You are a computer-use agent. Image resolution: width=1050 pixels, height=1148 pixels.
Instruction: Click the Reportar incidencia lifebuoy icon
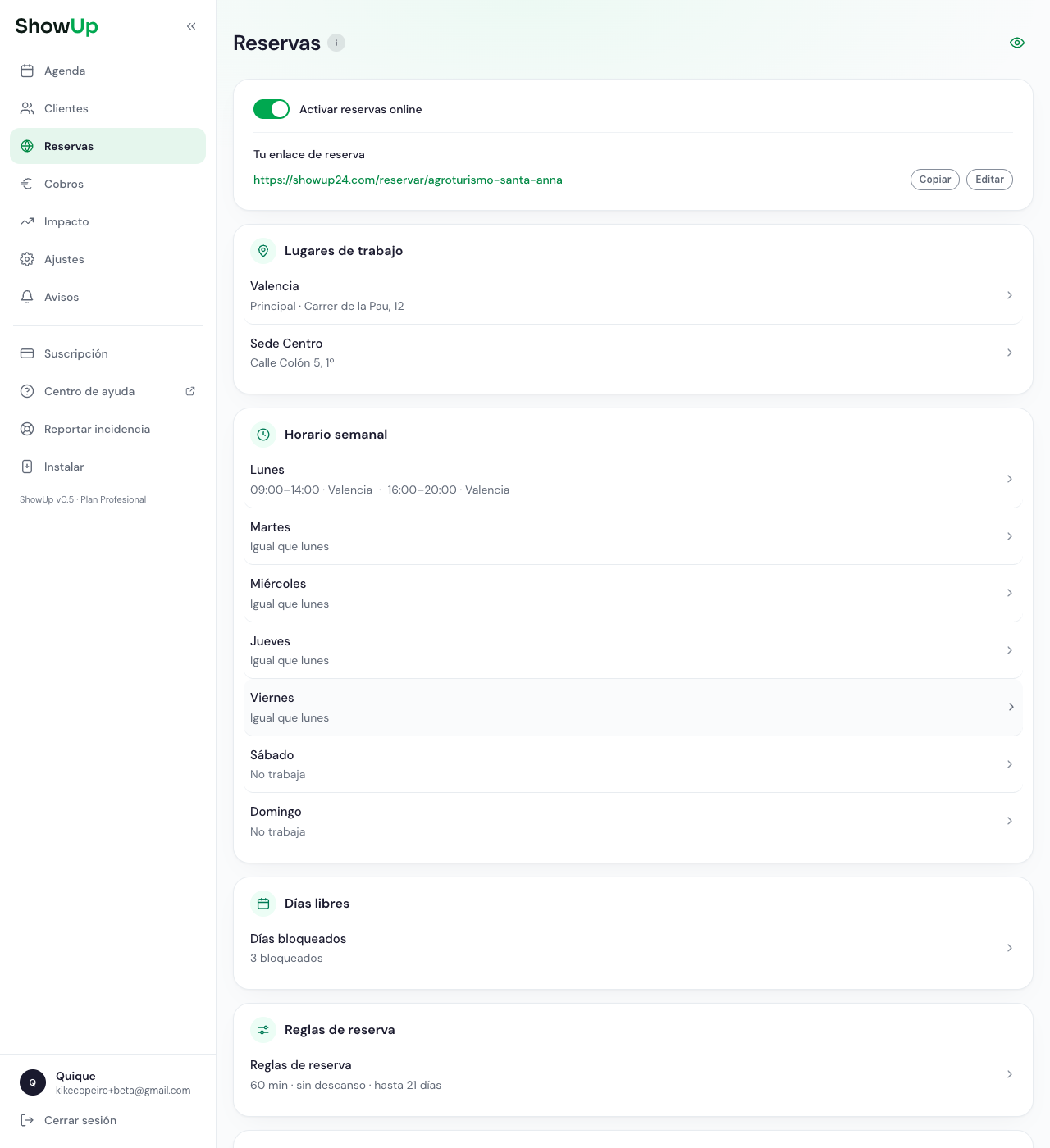tap(27, 429)
